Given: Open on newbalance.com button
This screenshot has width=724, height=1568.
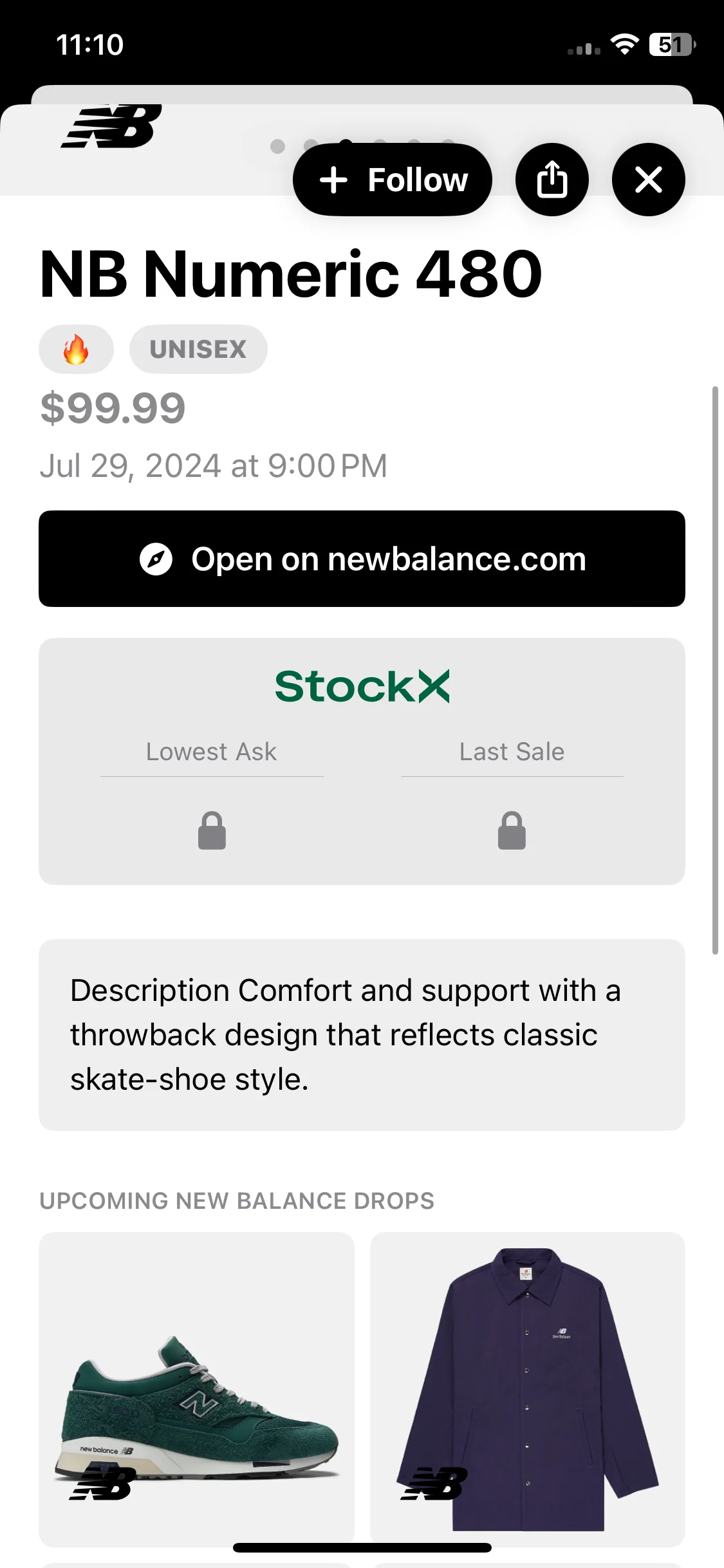Looking at the screenshot, I should point(362,559).
